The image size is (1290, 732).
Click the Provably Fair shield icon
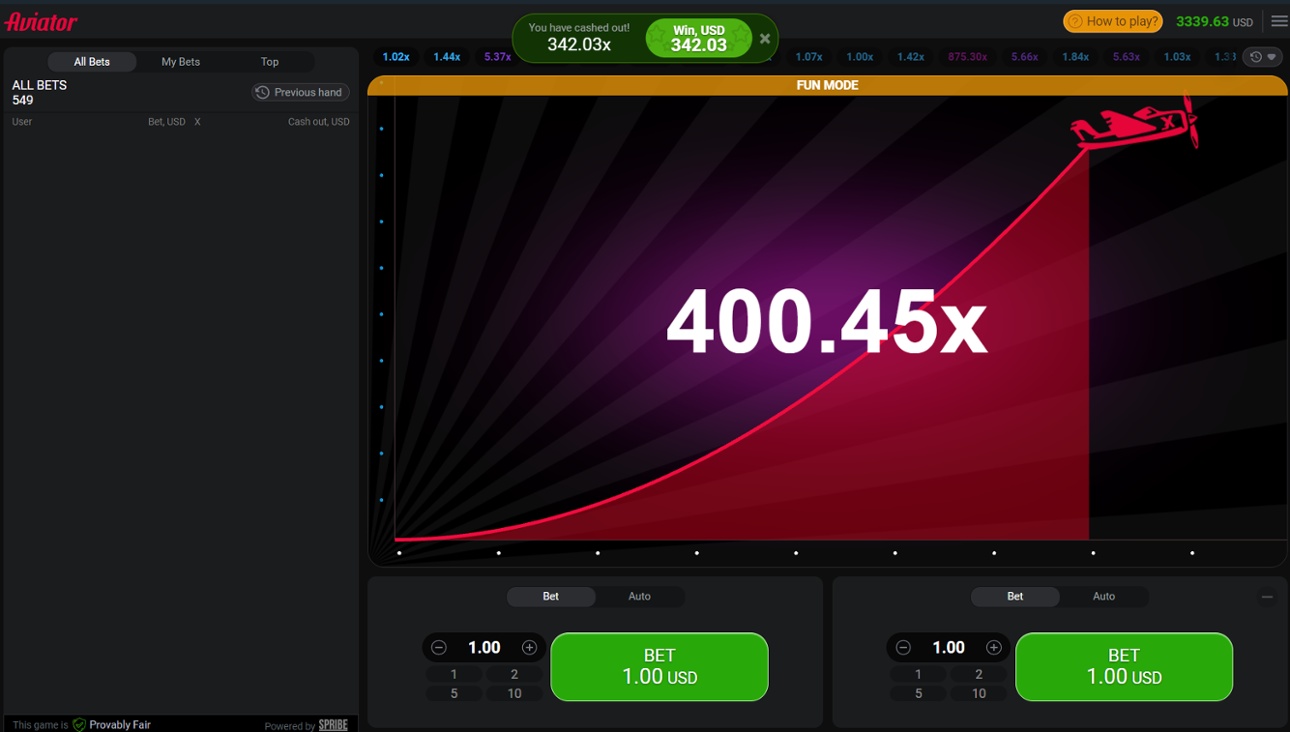coord(79,723)
